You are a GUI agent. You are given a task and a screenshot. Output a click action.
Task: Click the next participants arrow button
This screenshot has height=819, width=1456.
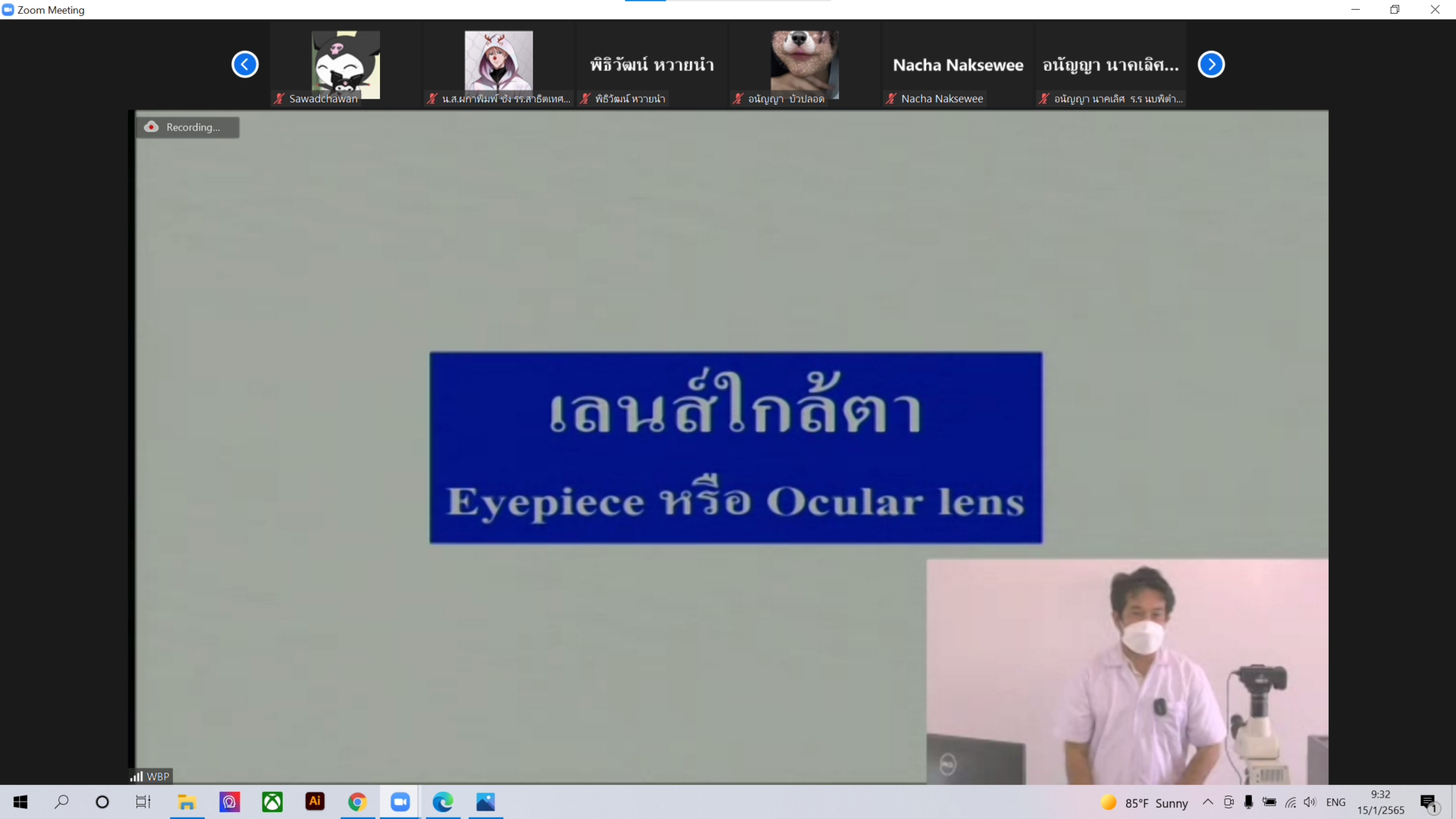pos(1211,64)
